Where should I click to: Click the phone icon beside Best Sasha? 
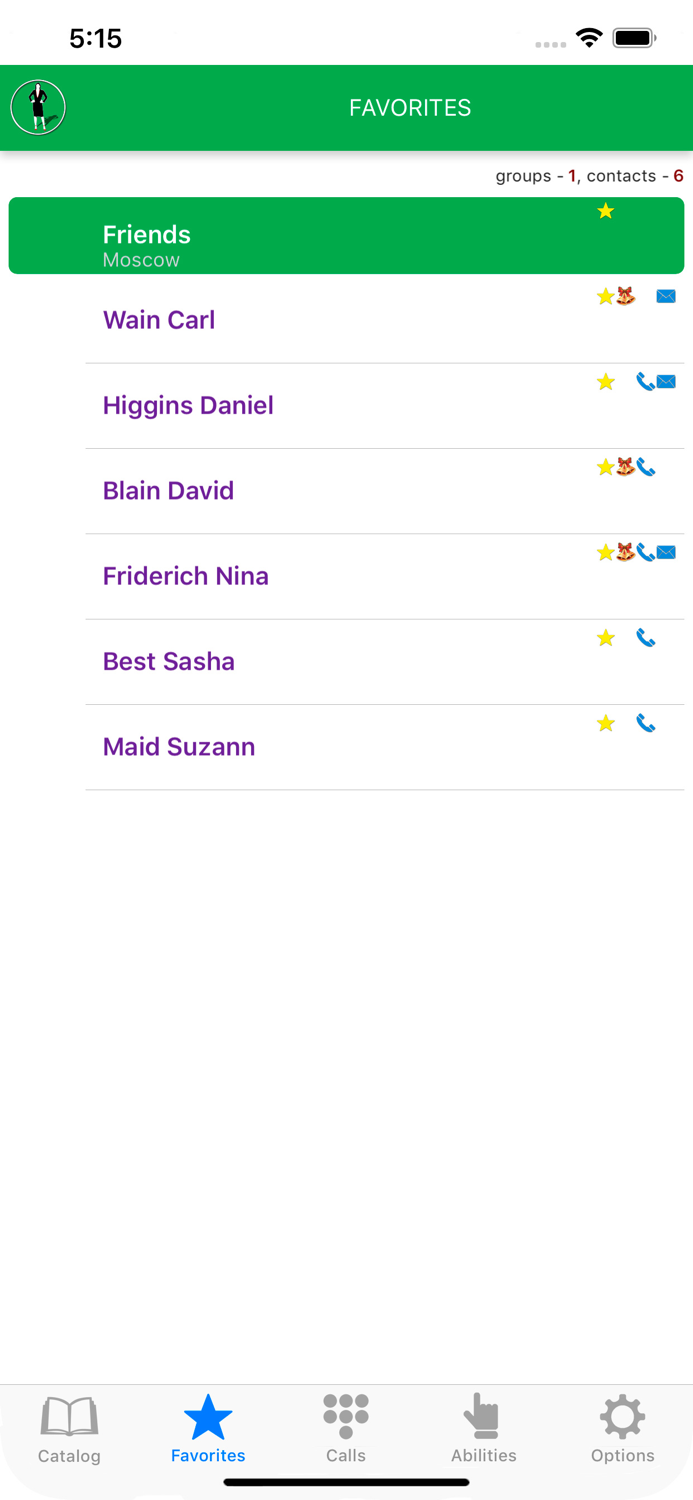pos(645,638)
